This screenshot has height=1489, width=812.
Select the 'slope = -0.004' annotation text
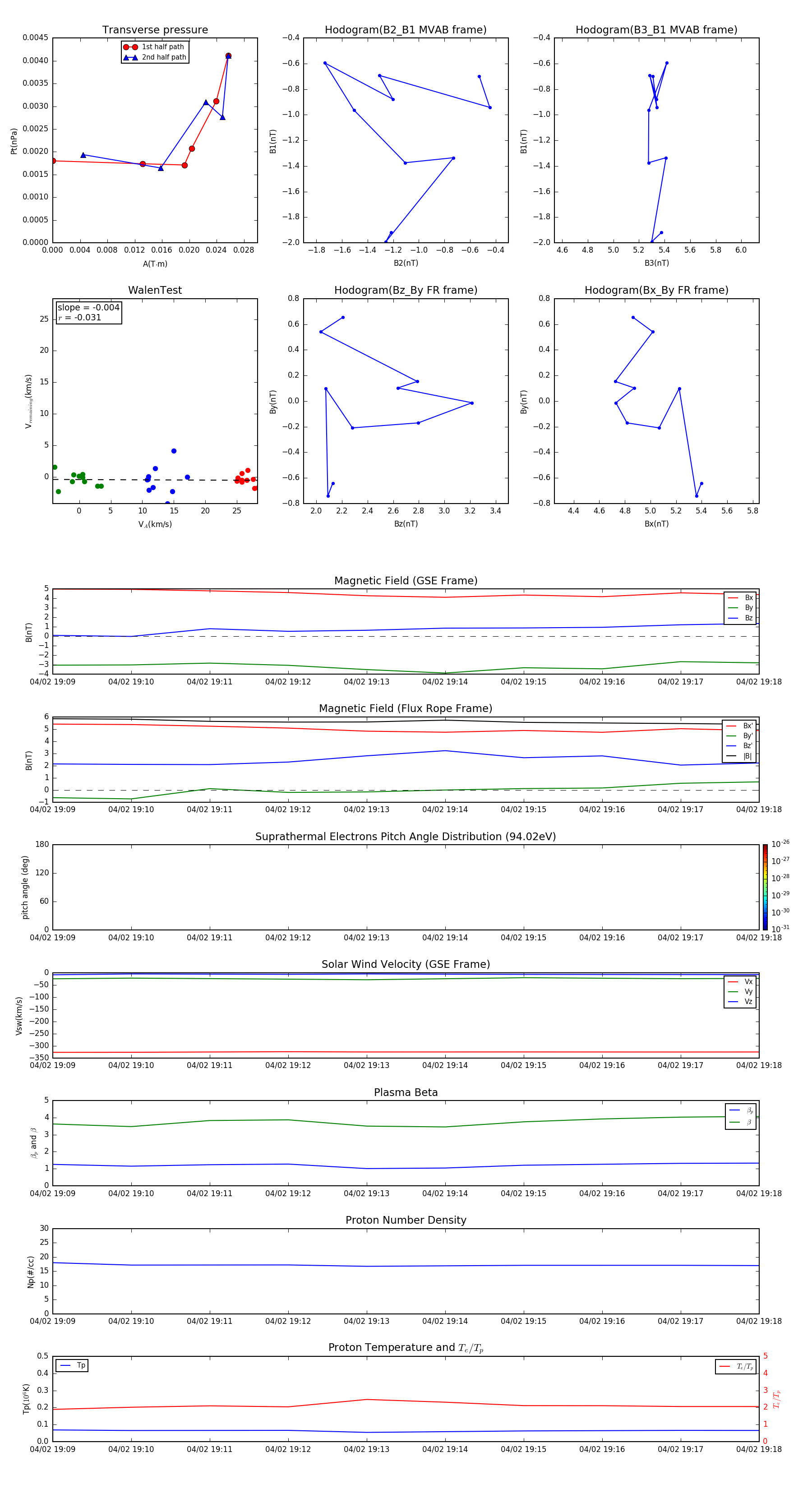[x=88, y=308]
